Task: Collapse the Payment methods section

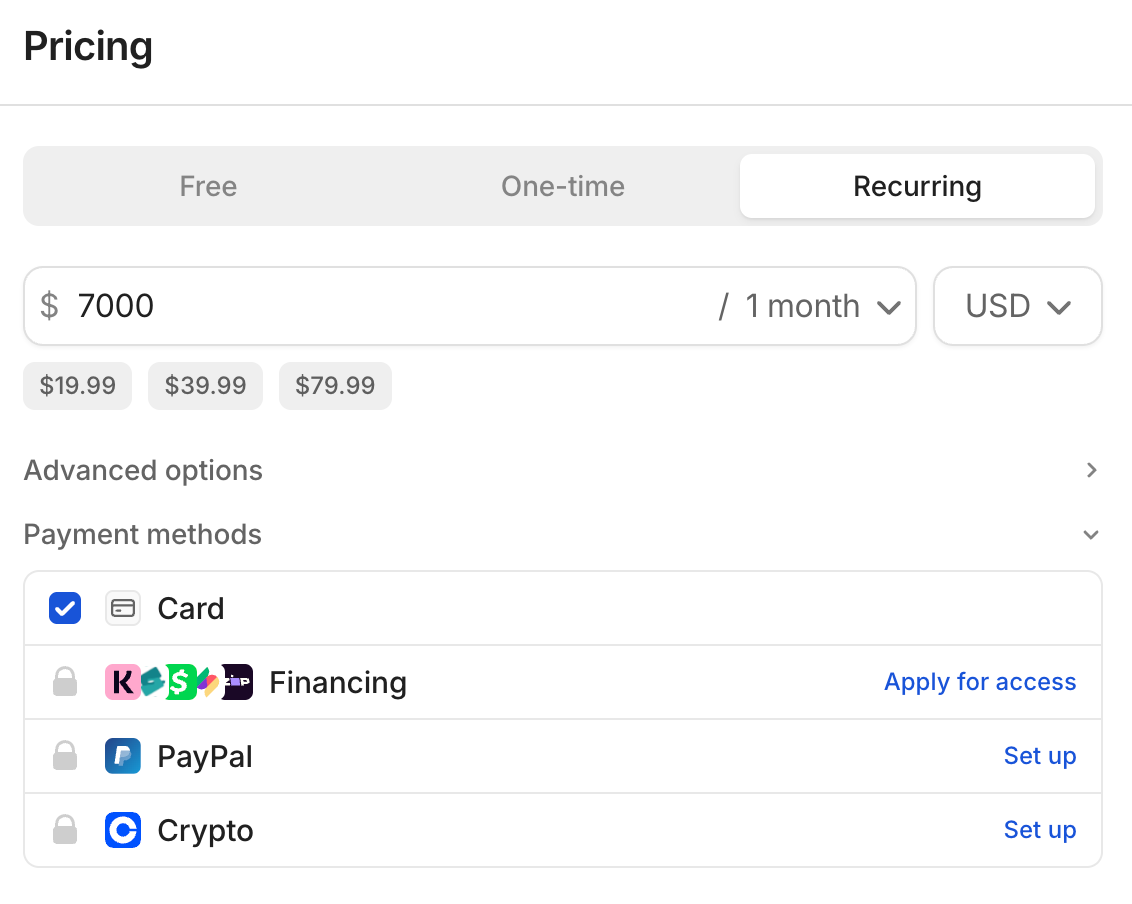Action: point(1091,535)
